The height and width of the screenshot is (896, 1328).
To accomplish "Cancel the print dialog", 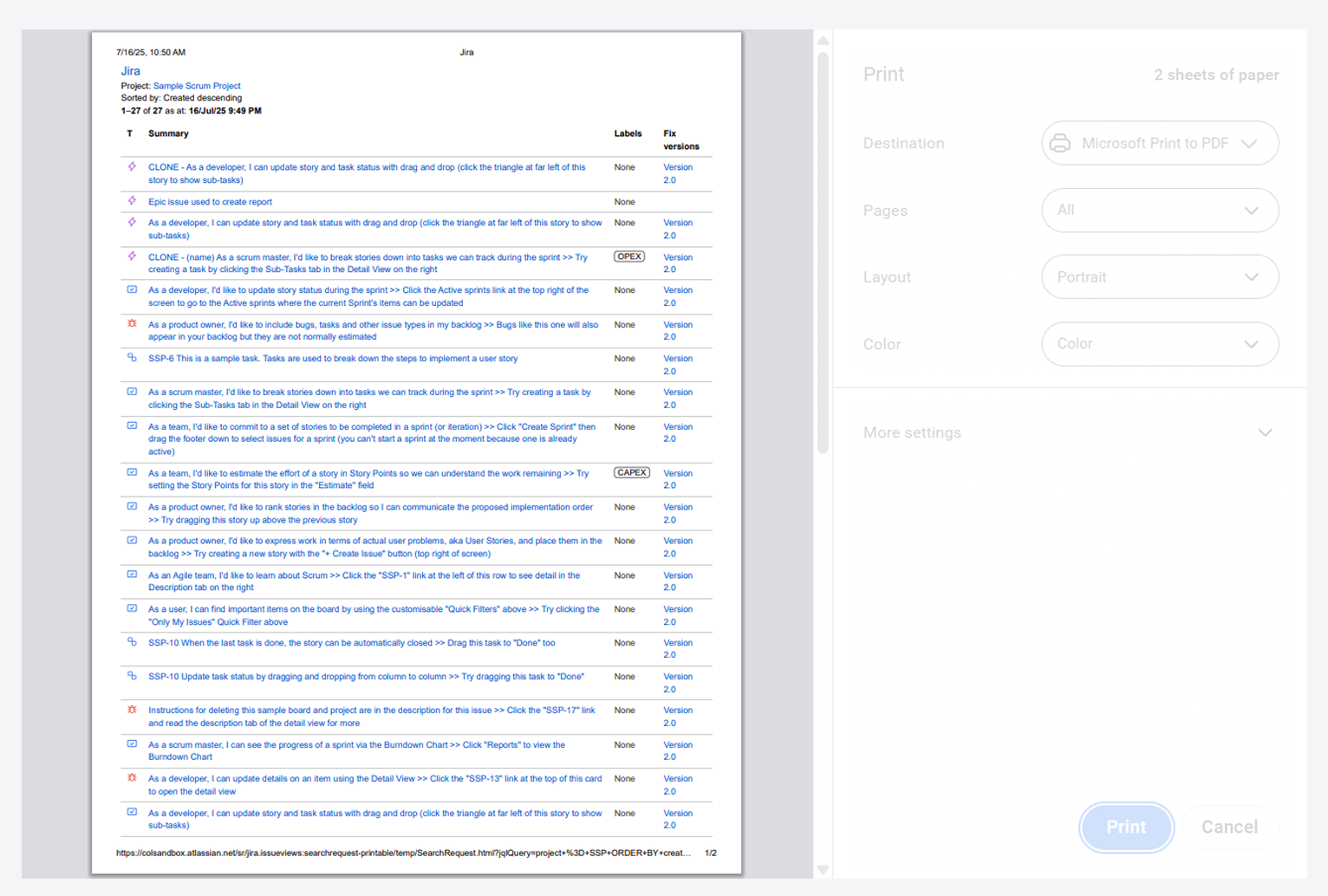I will point(1229,827).
